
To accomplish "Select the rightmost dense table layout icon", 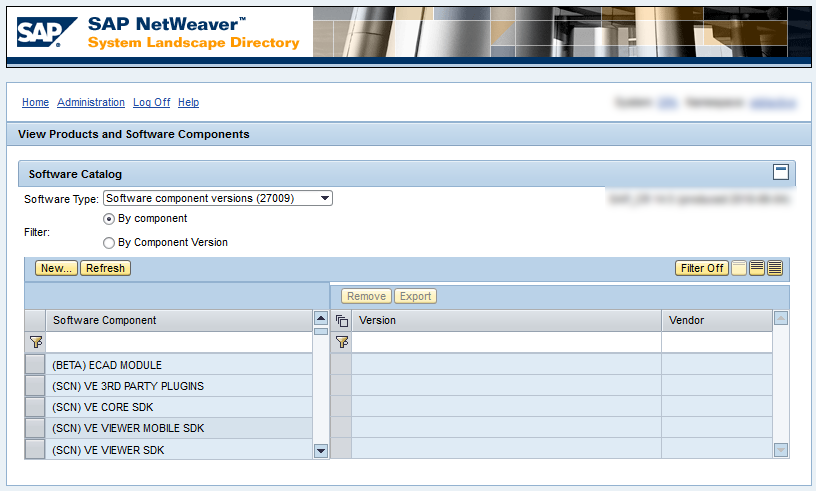I will point(775,268).
